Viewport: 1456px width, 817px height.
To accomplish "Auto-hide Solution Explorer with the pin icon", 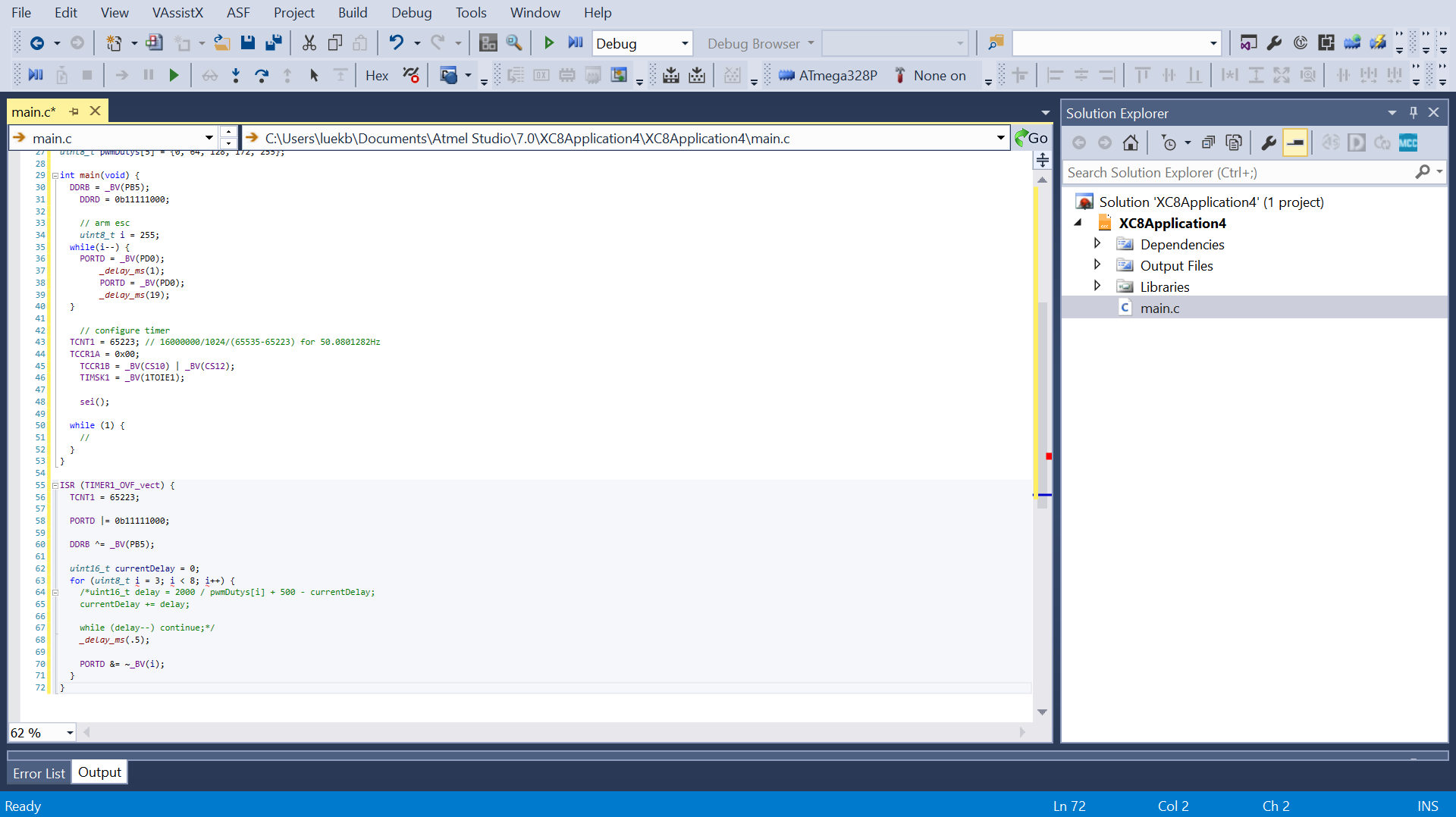I will point(1414,112).
